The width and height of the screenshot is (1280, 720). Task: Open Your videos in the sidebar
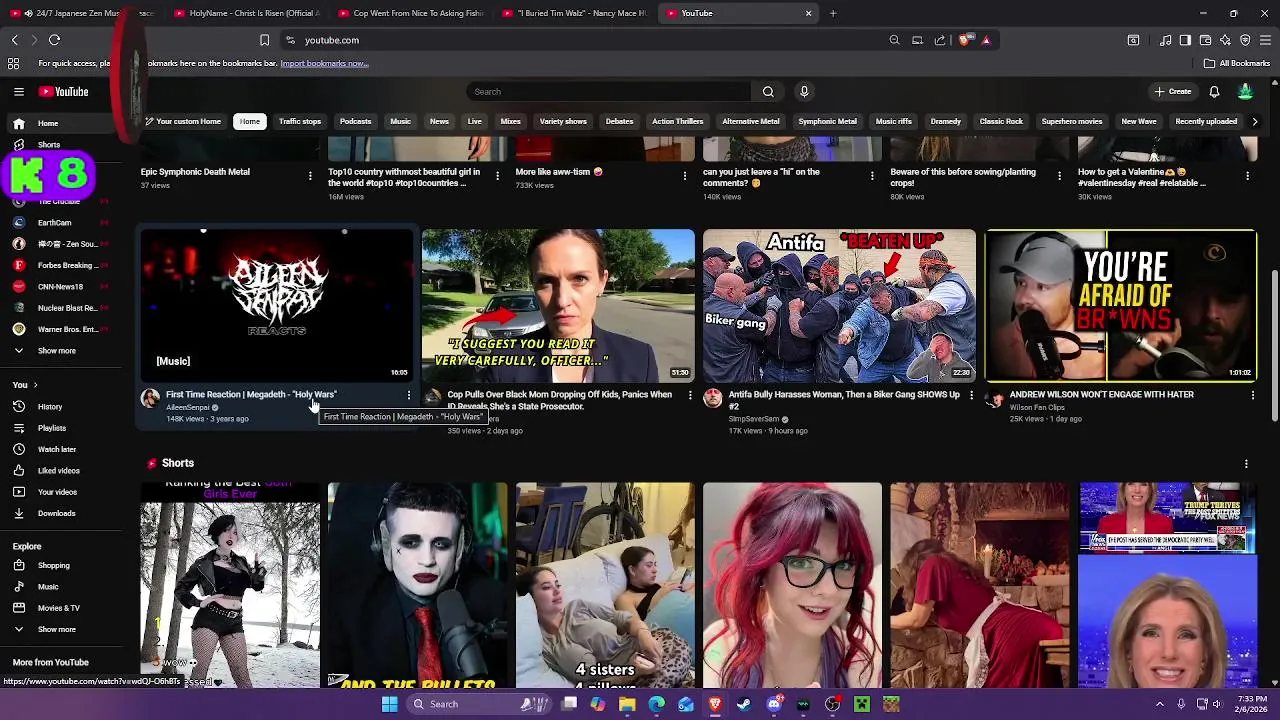pos(66,492)
